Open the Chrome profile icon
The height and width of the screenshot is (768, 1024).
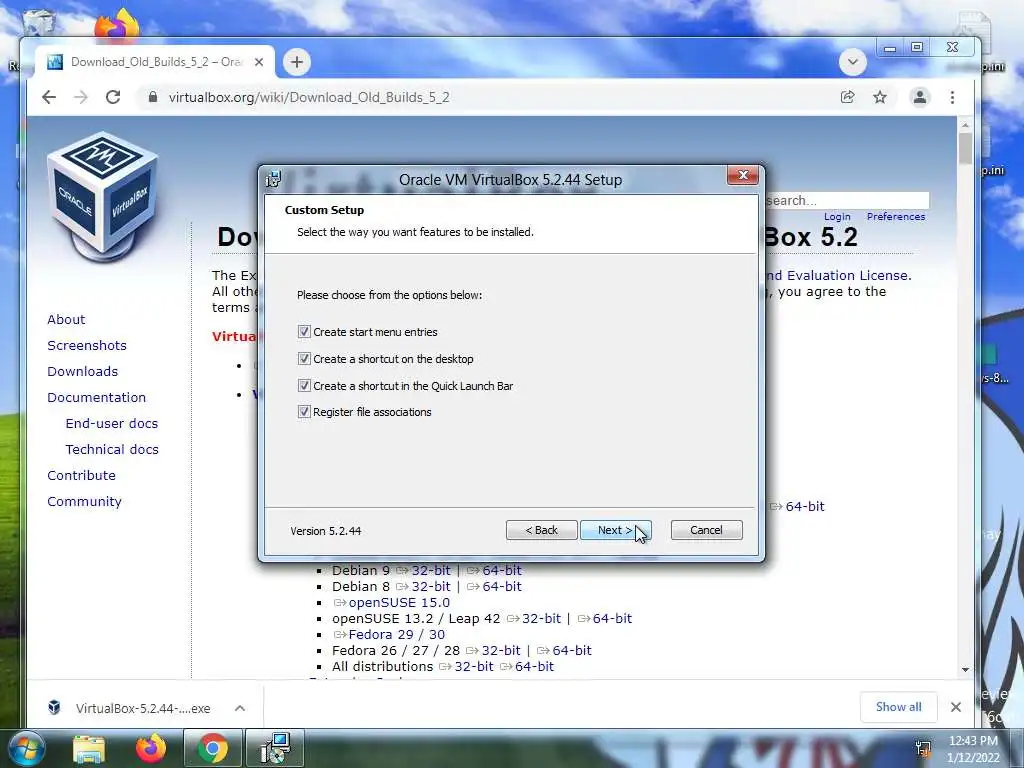pos(920,97)
